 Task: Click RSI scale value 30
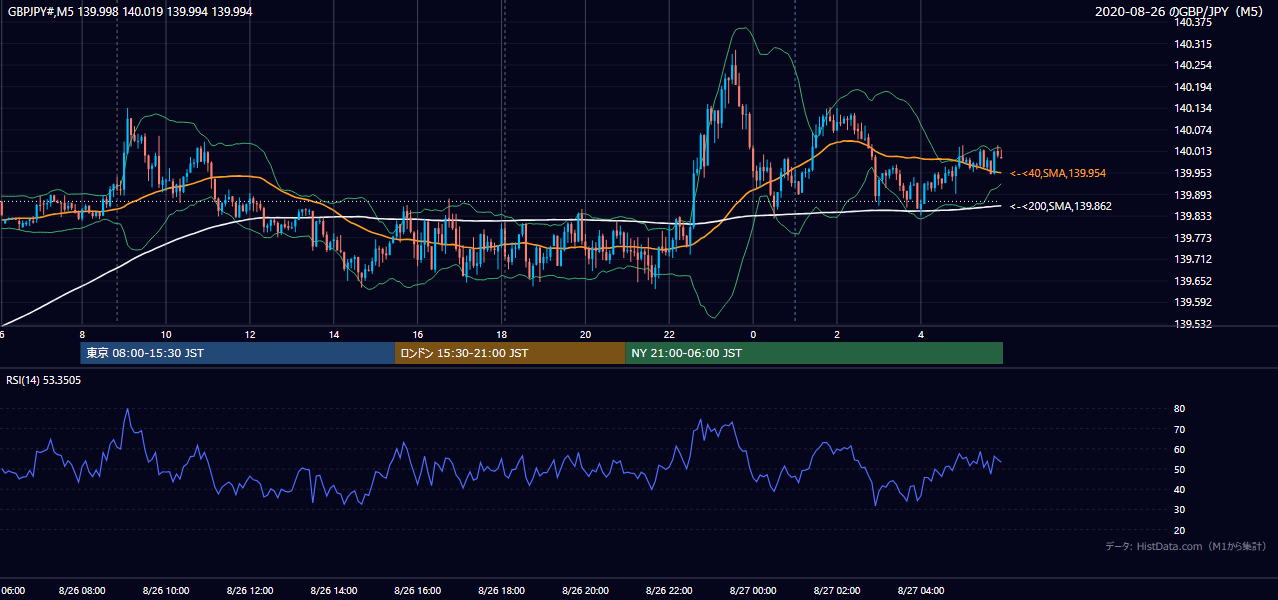point(1180,510)
